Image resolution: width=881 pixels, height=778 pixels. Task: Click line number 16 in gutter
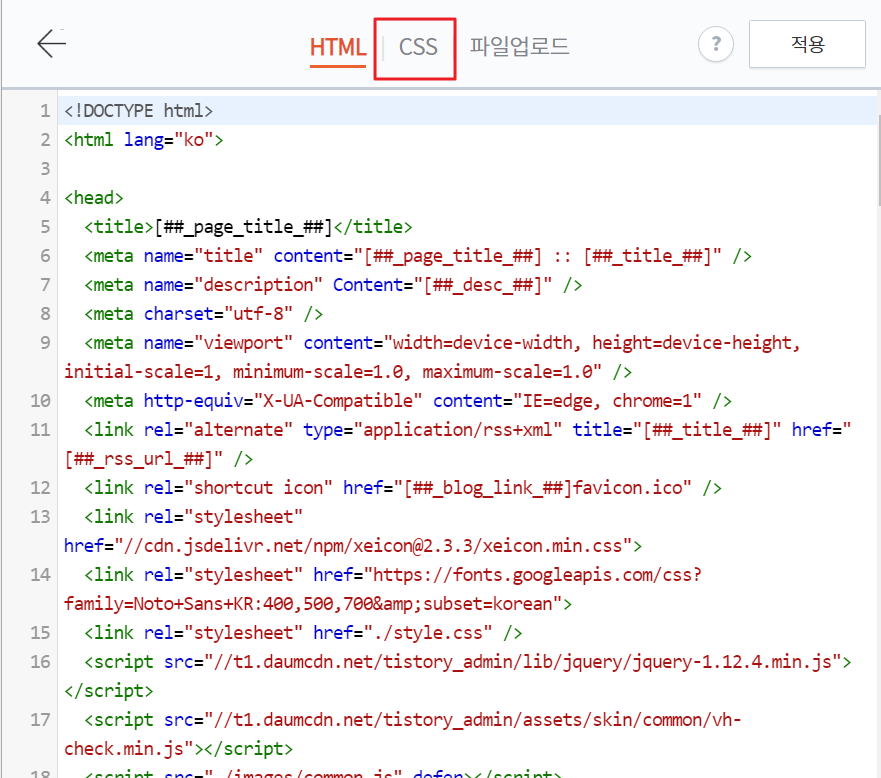click(40, 662)
